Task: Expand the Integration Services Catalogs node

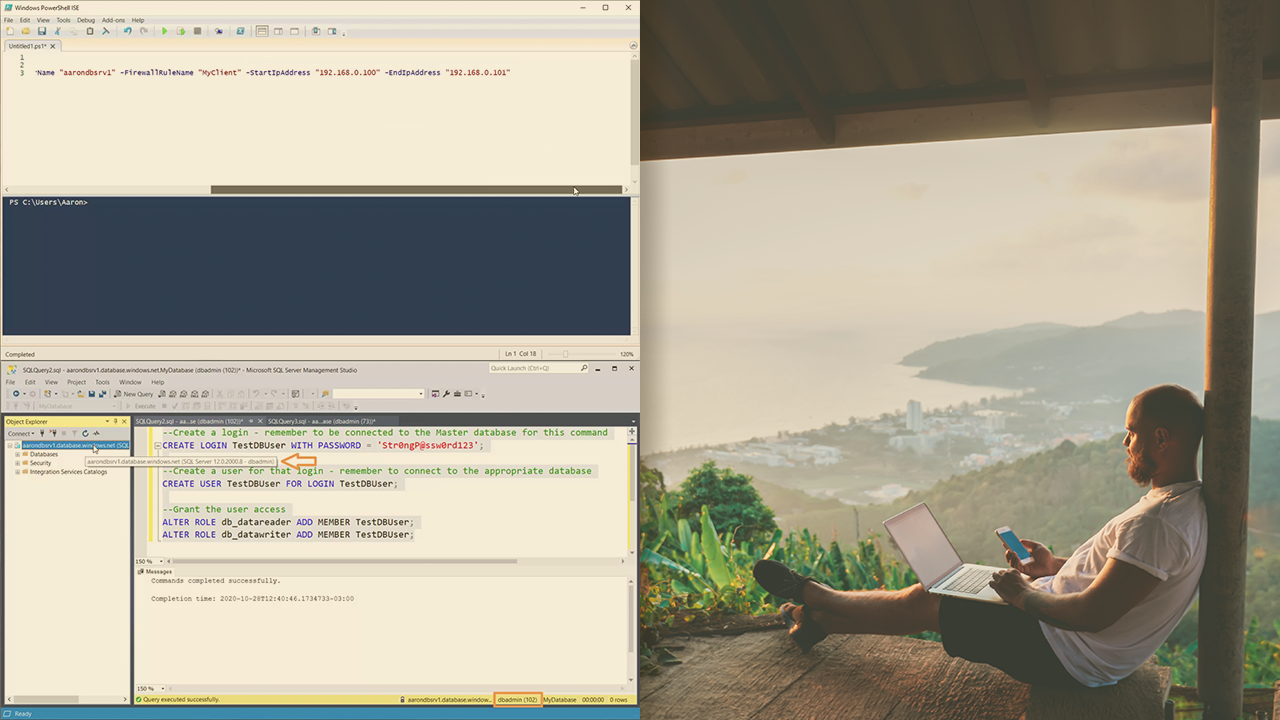Action: click(x=18, y=472)
